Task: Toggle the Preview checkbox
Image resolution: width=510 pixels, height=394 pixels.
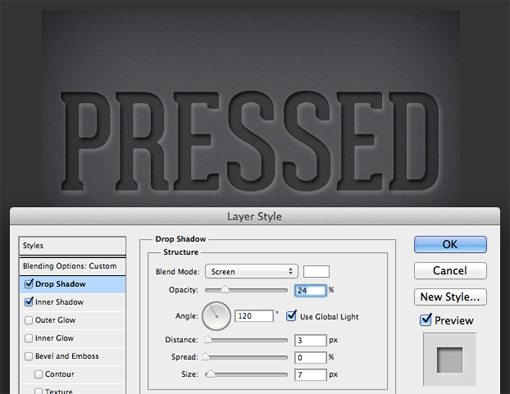Action: click(x=426, y=320)
